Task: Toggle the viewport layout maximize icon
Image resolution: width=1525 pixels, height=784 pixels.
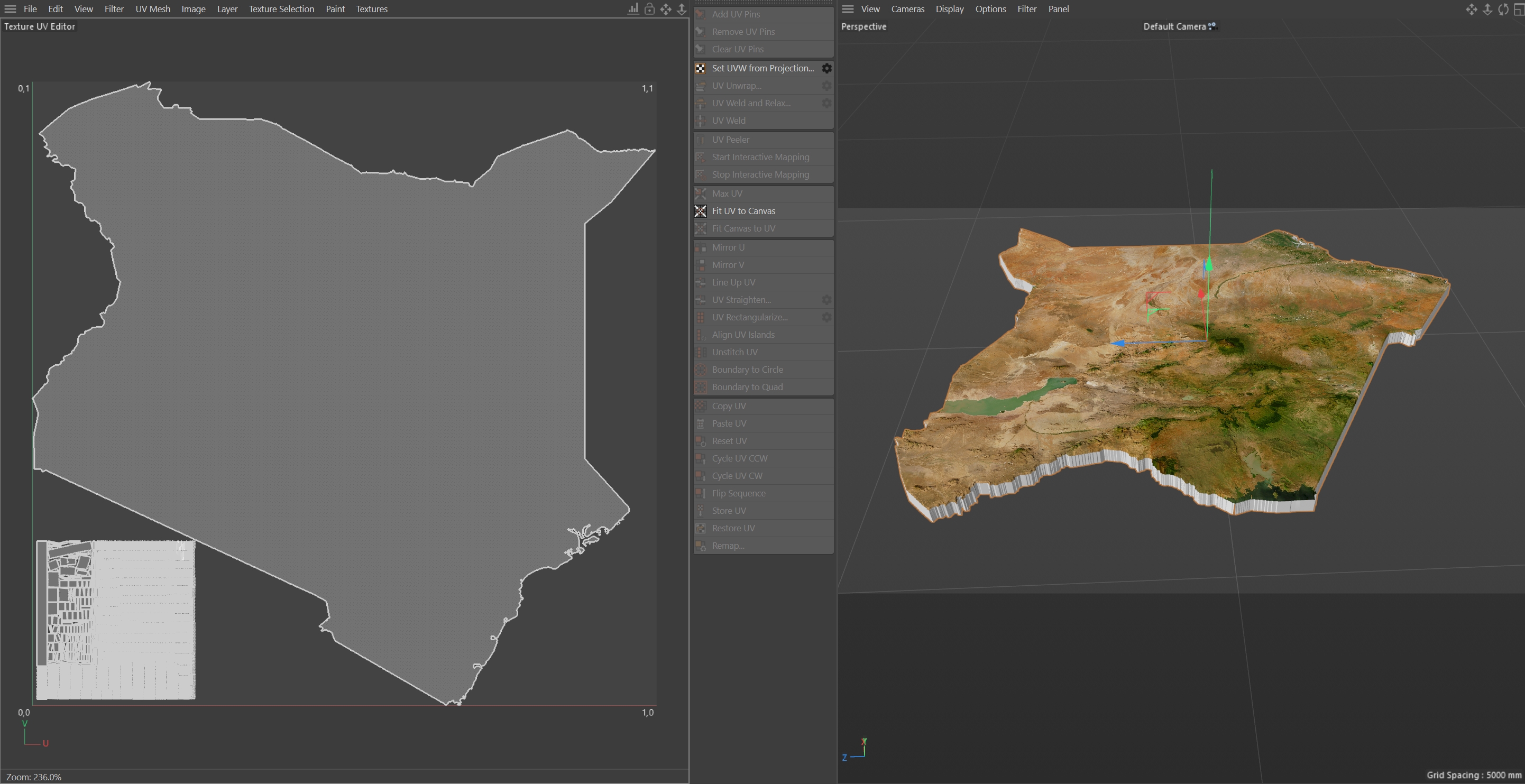Action: coord(1519,9)
